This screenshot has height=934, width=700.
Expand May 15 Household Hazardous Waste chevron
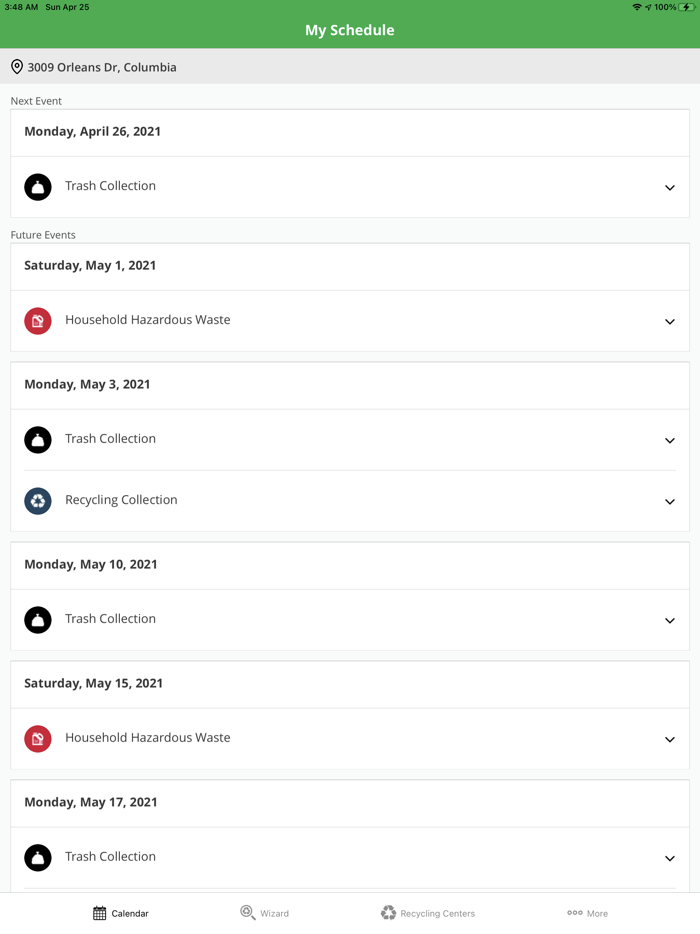click(x=669, y=739)
